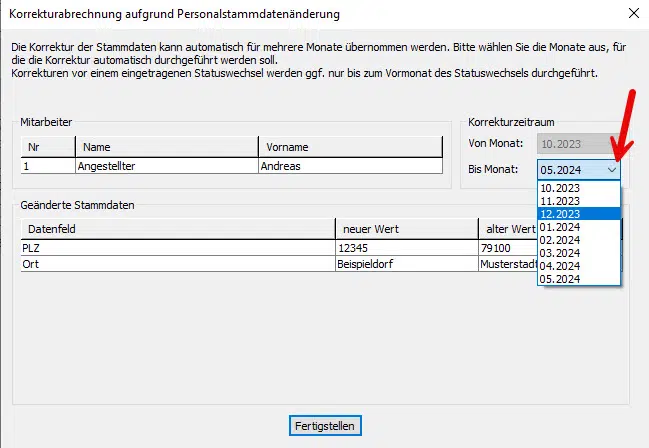Open the Bis Monat dropdown arrow
This screenshot has width=649, height=448.
point(612,170)
